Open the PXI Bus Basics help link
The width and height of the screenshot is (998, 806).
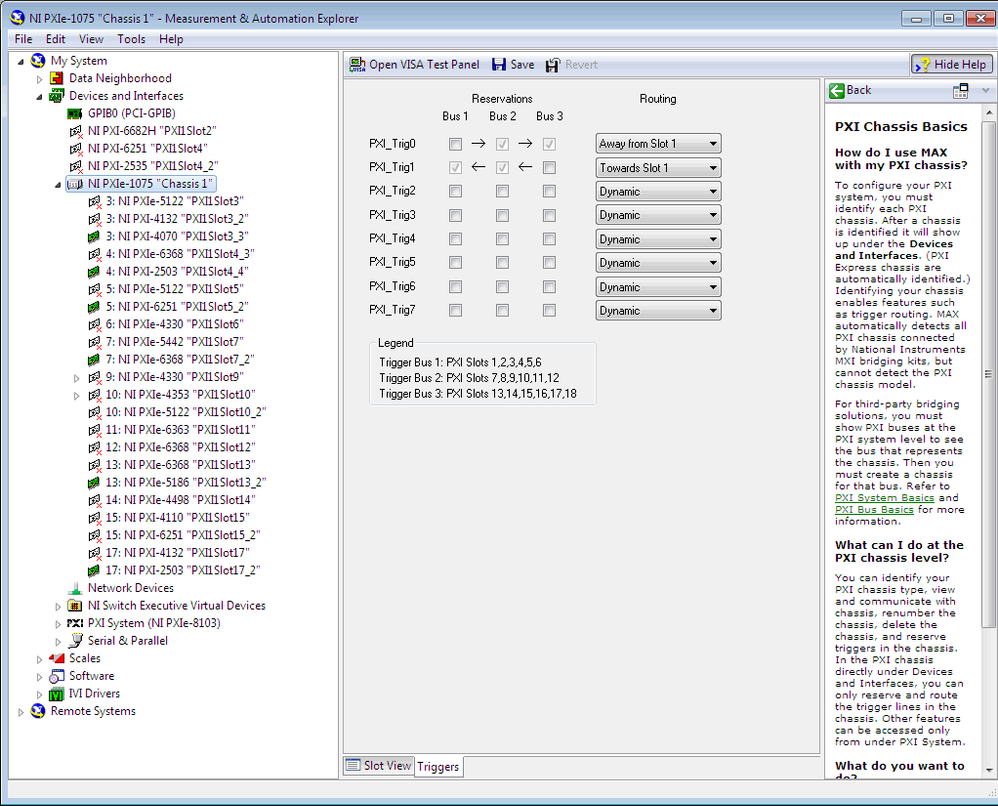tap(874, 509)
